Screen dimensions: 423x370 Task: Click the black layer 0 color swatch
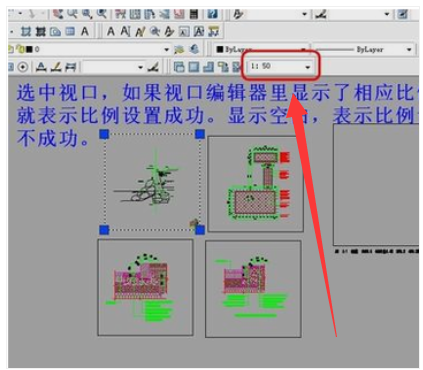(x=29, y=50)
